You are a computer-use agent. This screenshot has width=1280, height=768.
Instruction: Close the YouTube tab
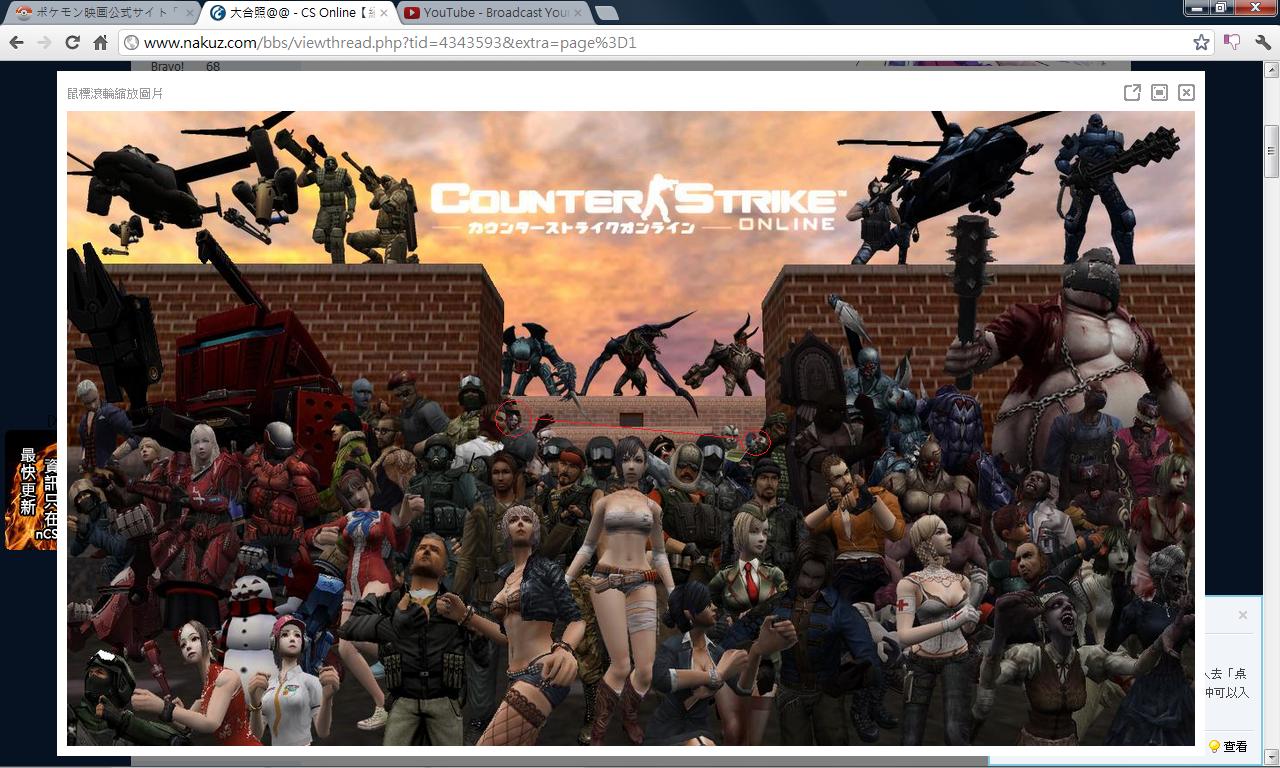pos(577,13)
